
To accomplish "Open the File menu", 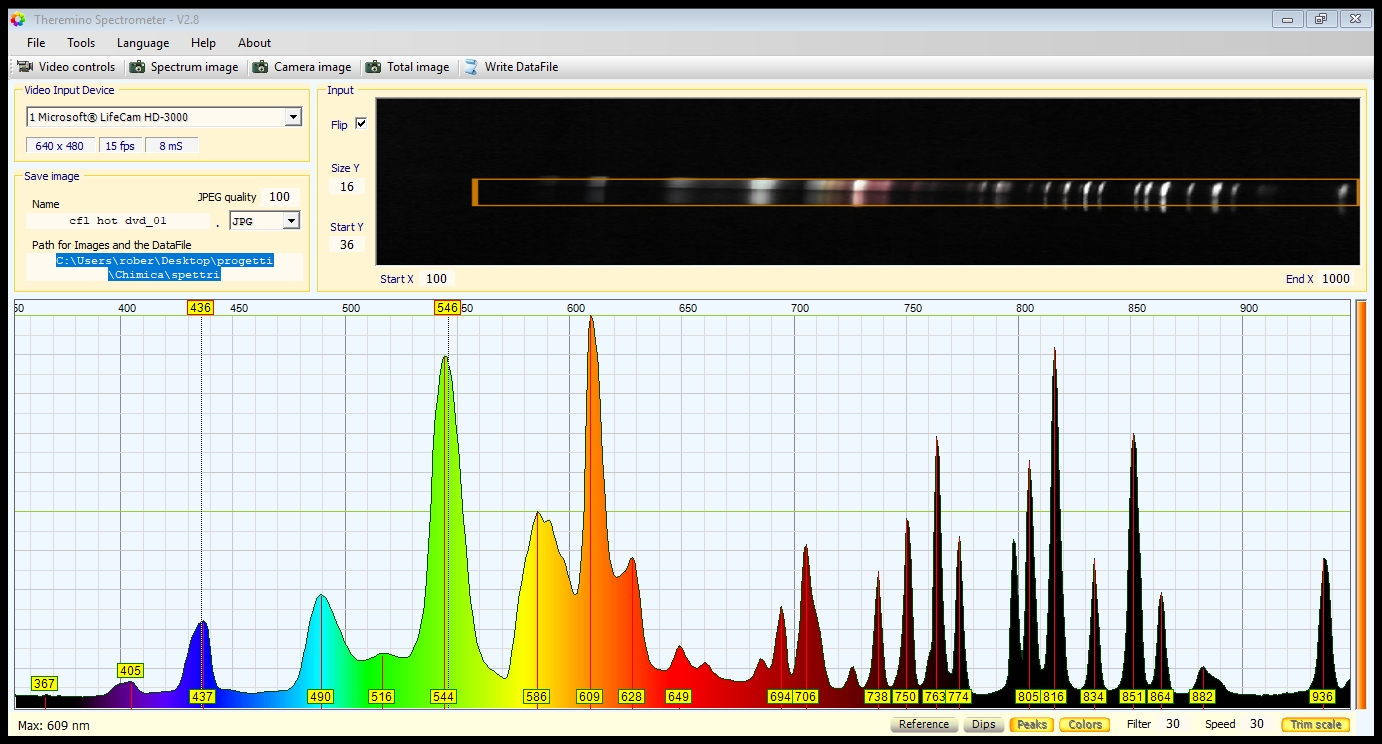I will tap(36, 43).
